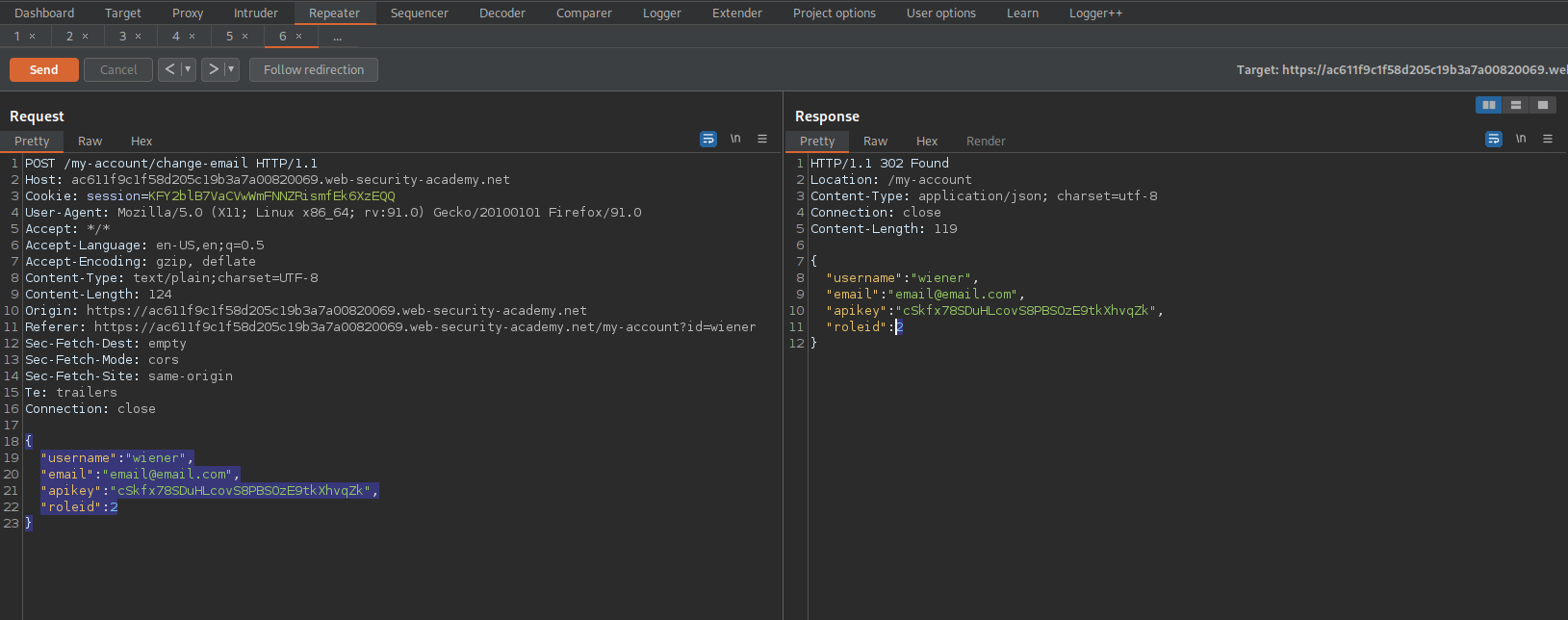Go to the Comparer tab
Viewport: 1568px width, 620px height.
pyautogui.click(x=584, y=13)
